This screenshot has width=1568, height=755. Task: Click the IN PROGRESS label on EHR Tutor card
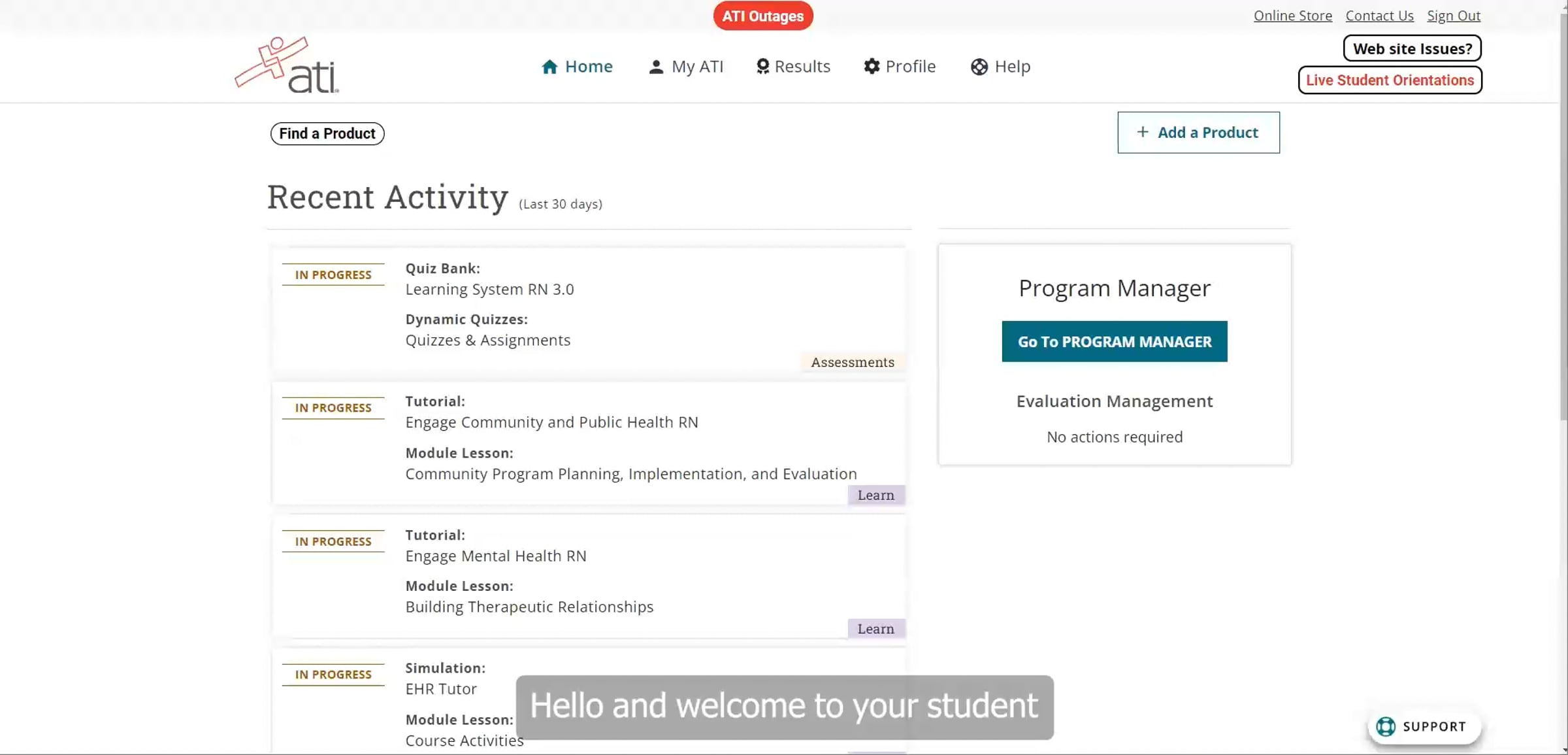[x=333, y=675]
